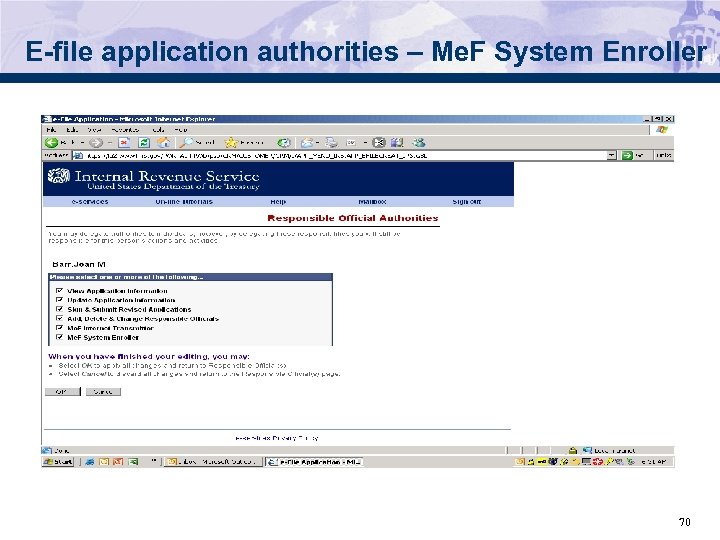Uncheck Add, Delete & Change Responsible Officials
The width and height of the screenshot is (720, 540).
pyautogui.click(x=59, y=318)
